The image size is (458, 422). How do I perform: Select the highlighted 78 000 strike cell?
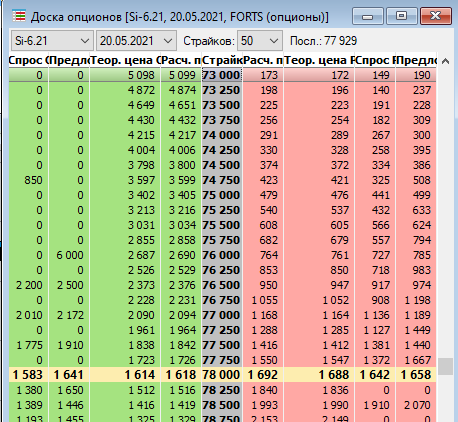(x=222, y=375)
